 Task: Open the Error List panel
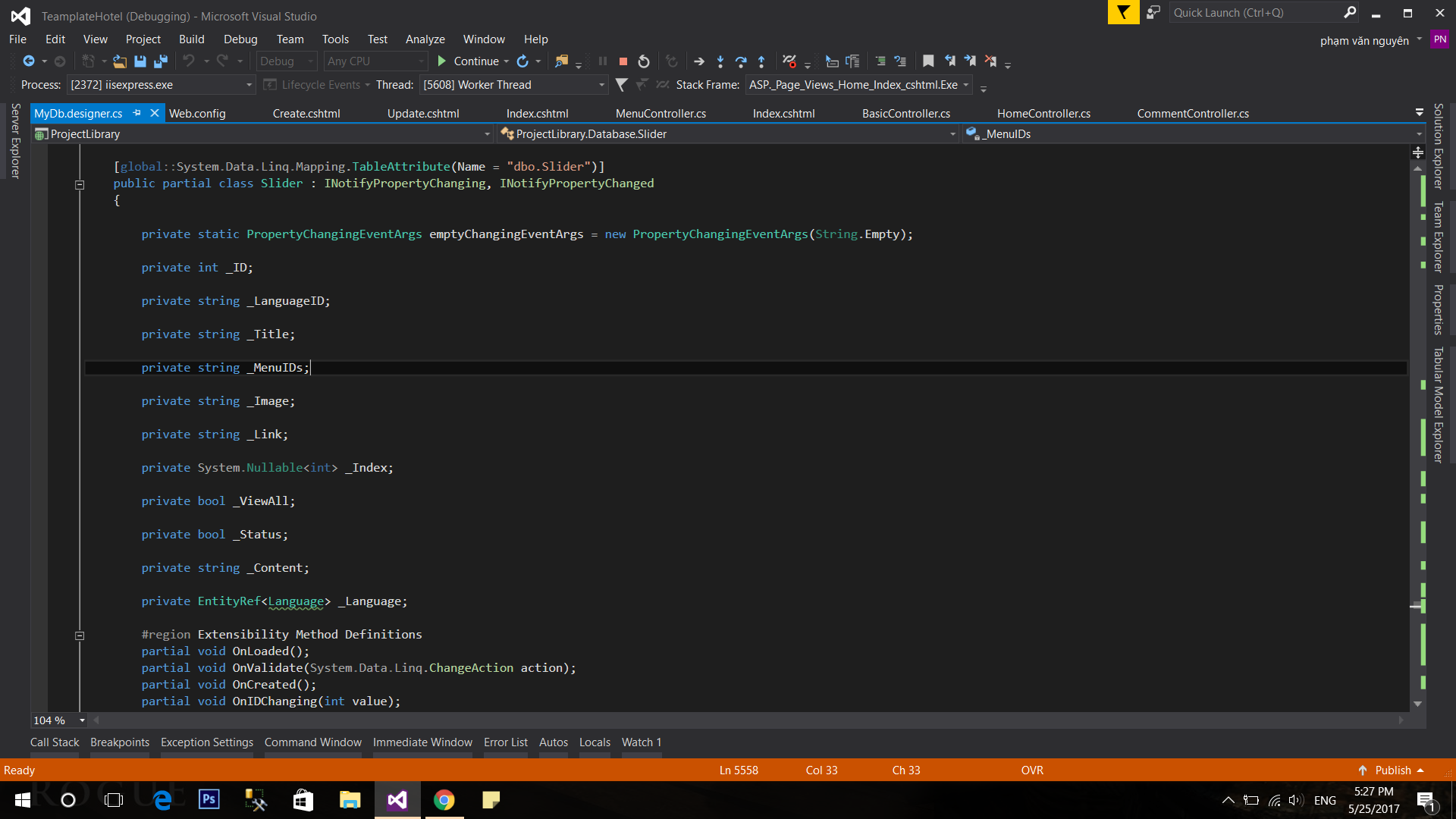coord(505,742)
